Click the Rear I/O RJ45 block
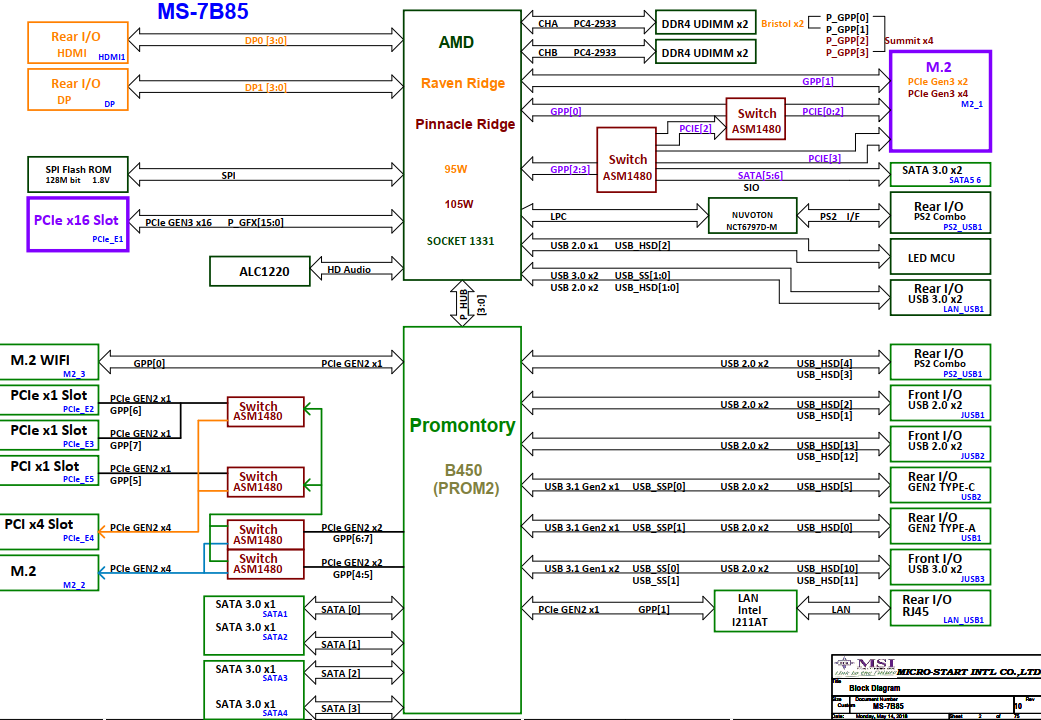The height and width of the screenshot is (720, 1041). click(940, 608)
